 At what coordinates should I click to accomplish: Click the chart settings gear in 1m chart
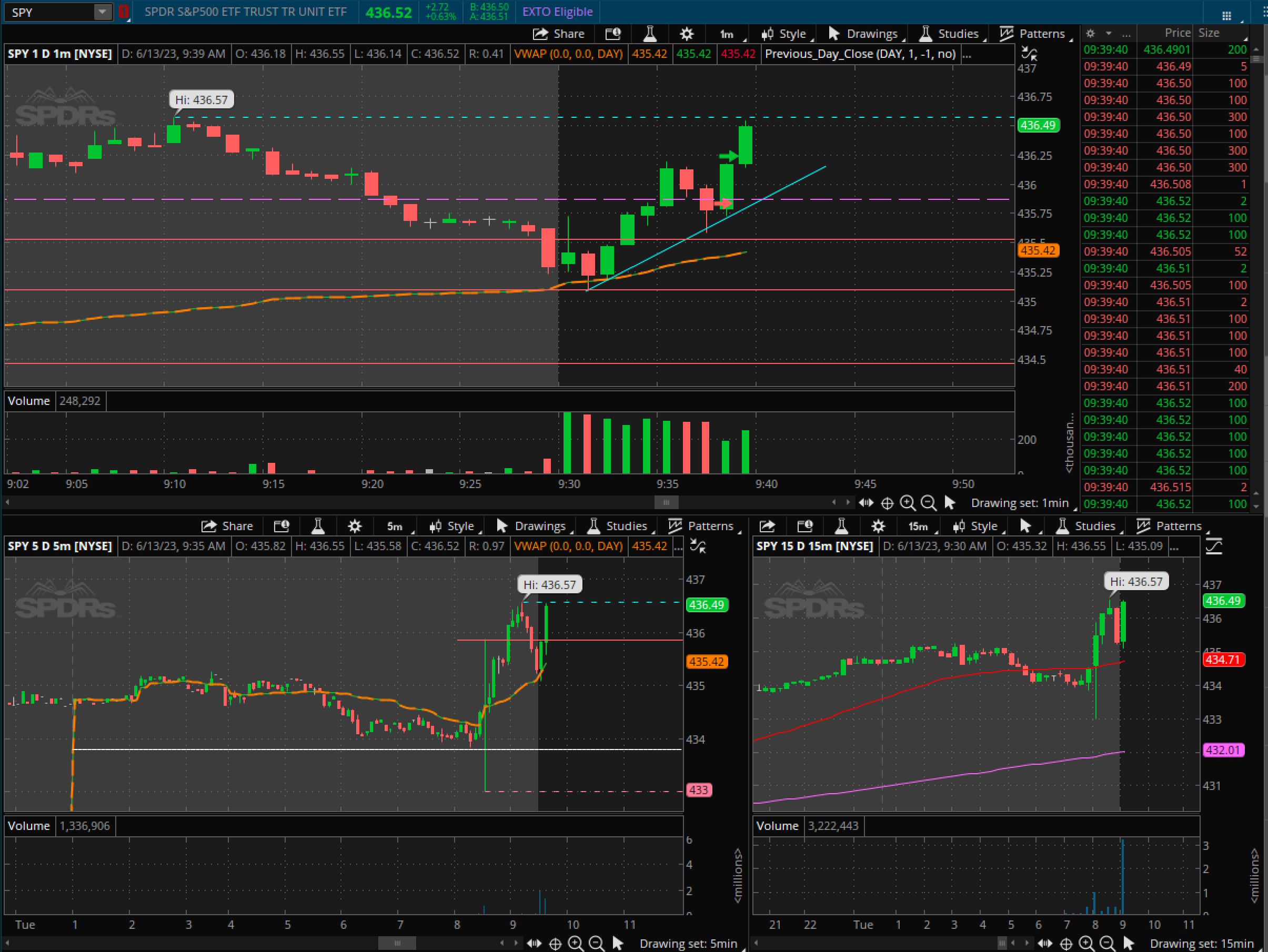[686, 34]
